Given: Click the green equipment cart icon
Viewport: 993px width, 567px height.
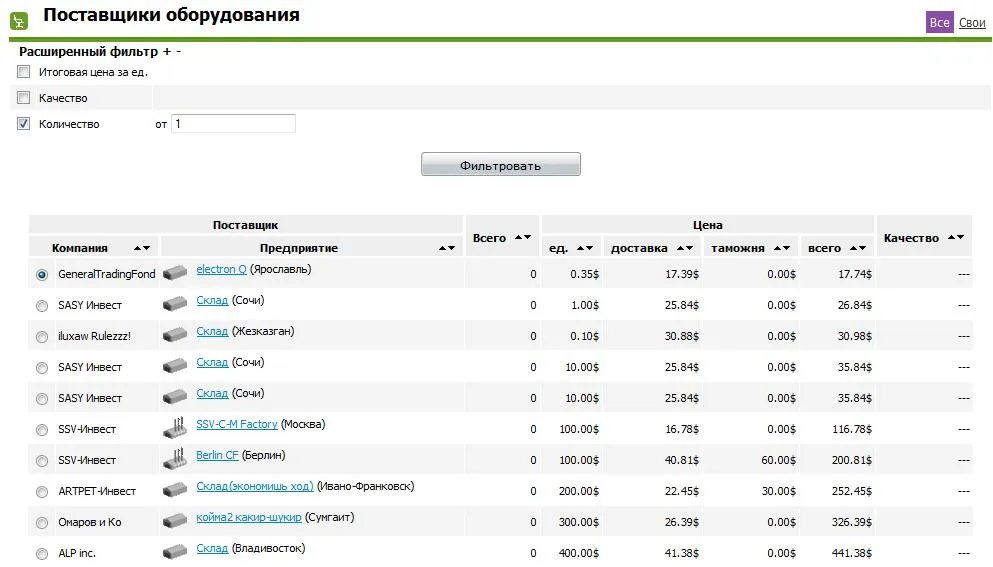Looking at the screenshot, I should click(x=18, y=19).
